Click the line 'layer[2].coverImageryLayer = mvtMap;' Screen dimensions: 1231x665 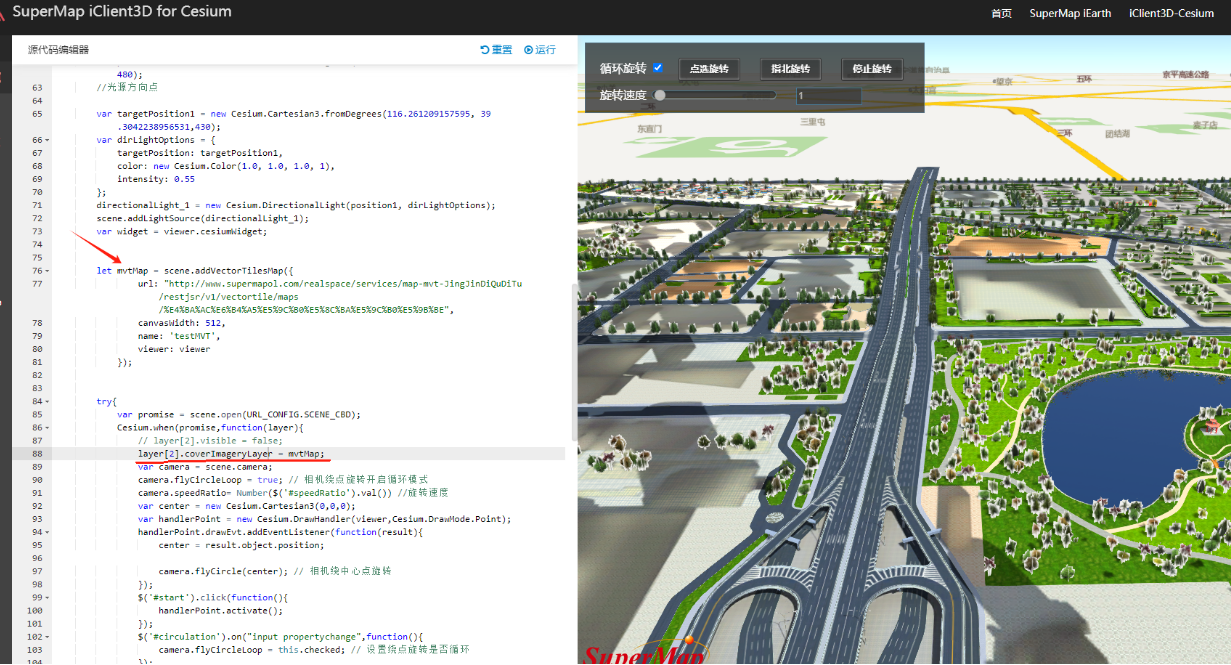click(x=231, y=453)
